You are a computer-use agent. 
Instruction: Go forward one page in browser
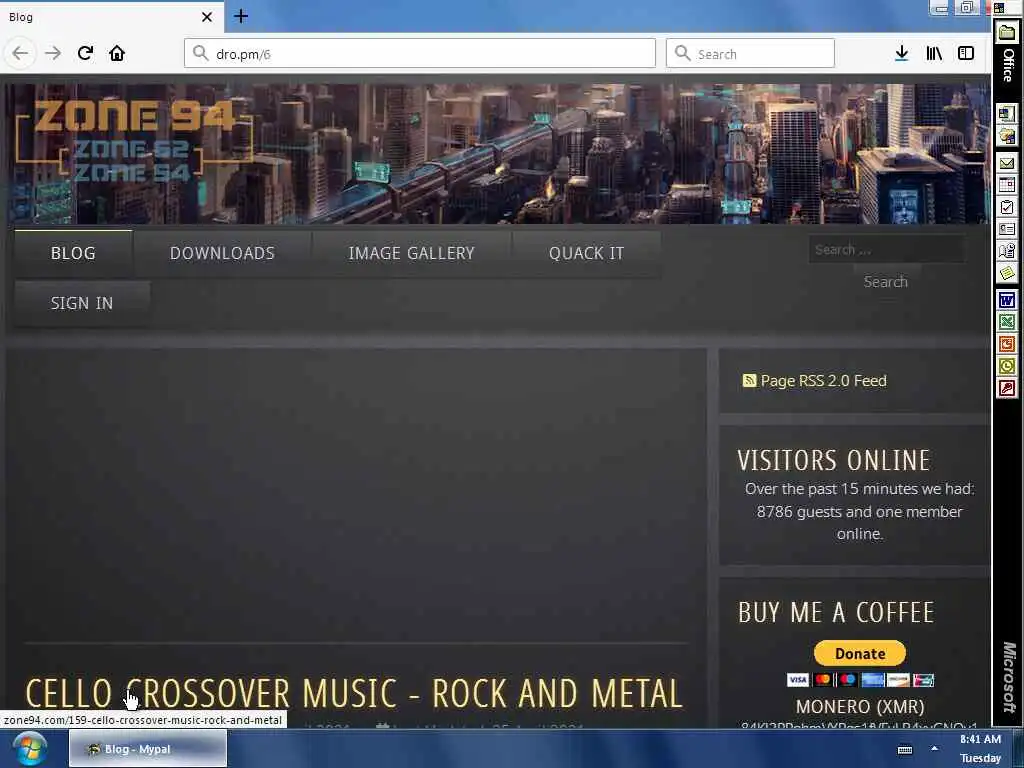click(53, 53)
